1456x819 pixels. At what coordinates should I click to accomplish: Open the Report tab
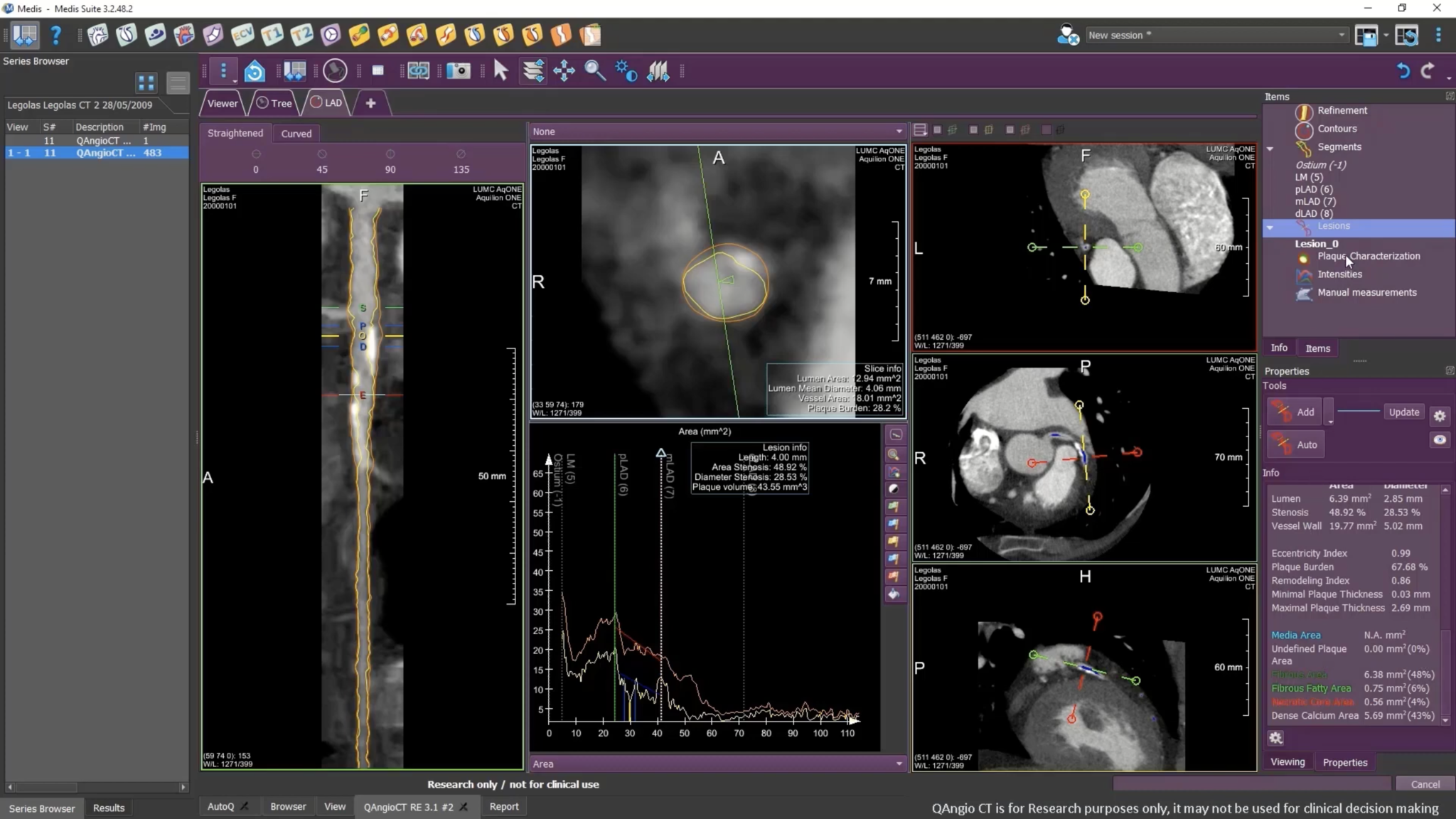click(x=503, y=806)
